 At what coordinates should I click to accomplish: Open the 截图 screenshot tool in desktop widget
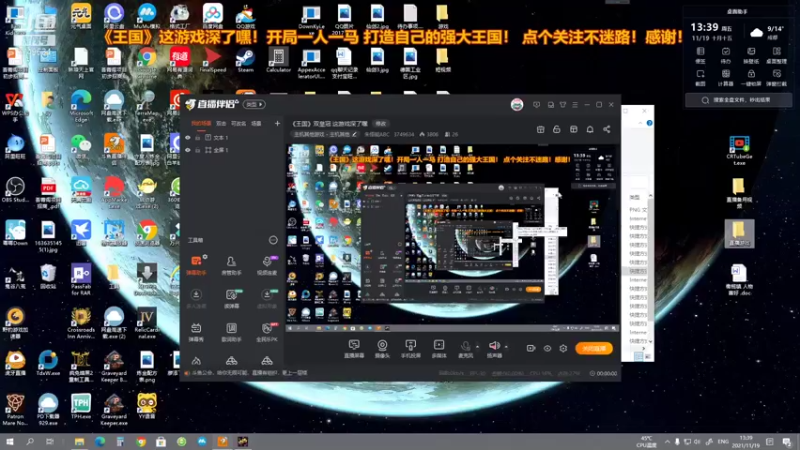[701, 77]
